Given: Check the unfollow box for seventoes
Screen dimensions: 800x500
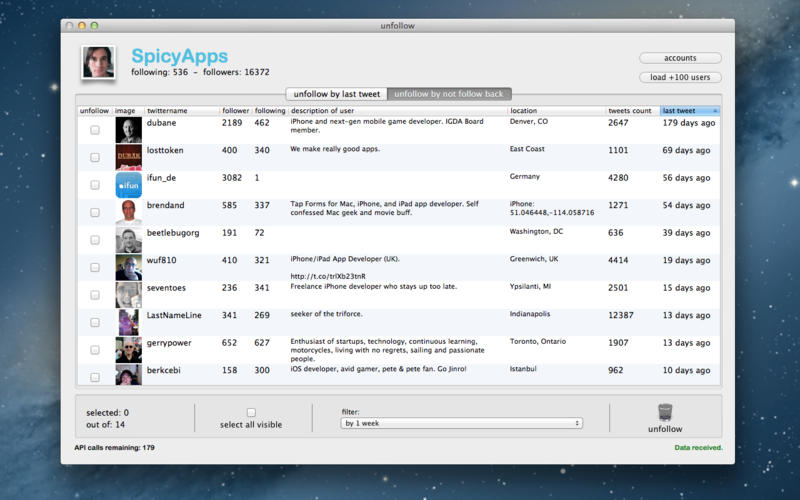Looking at the screenshot, I should [95, 295].
